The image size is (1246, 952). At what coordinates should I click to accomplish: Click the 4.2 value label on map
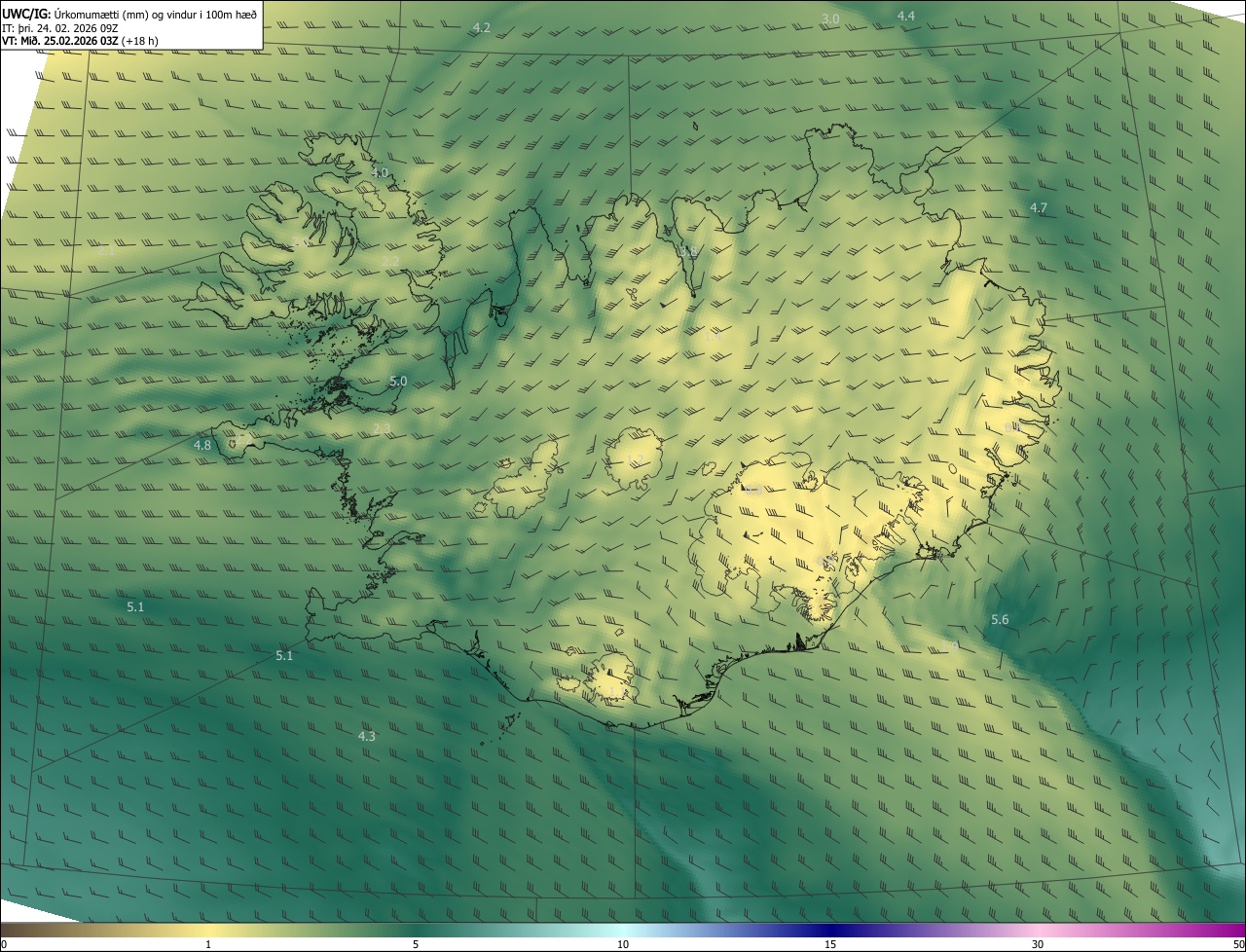(481, 27)
